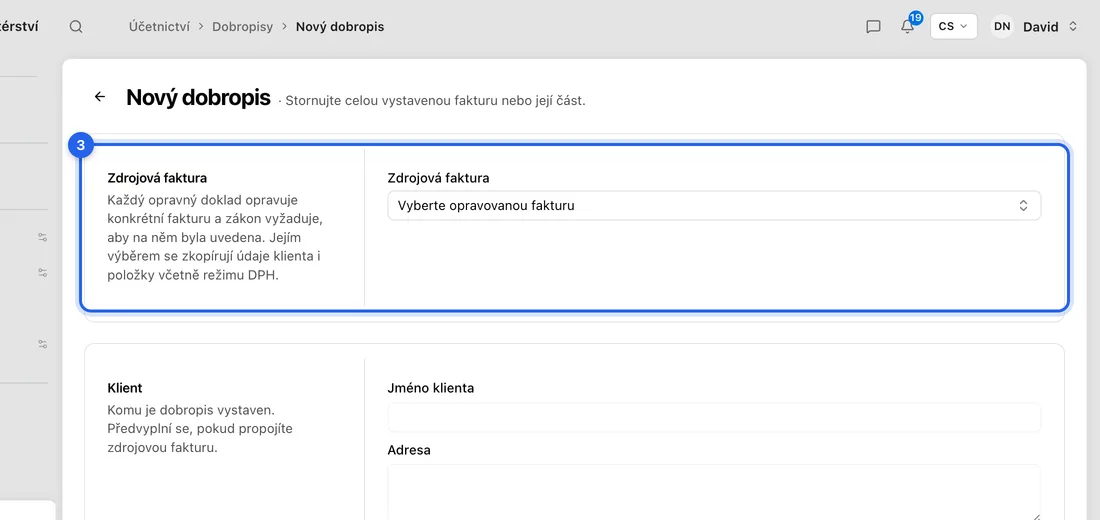Click into the Adresa text area
The height and width of the screenshot is (520, 1100).
click(x=714, y=492)
